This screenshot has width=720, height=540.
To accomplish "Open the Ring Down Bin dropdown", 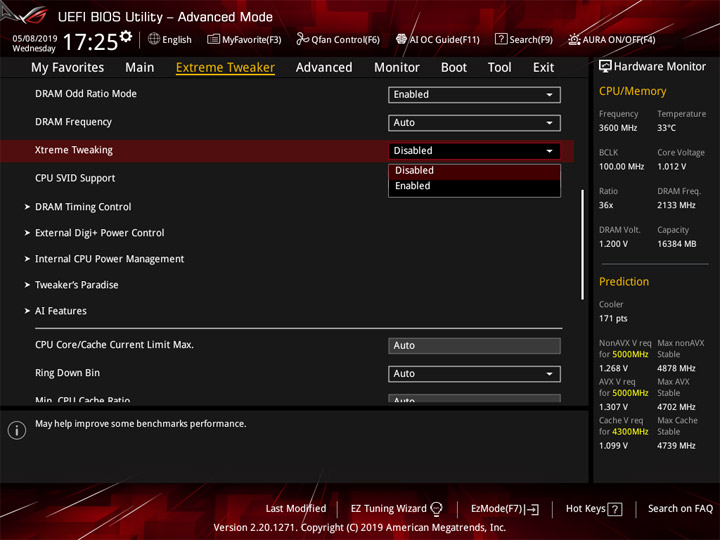I will pyautogui.click(x=474, y=374).
